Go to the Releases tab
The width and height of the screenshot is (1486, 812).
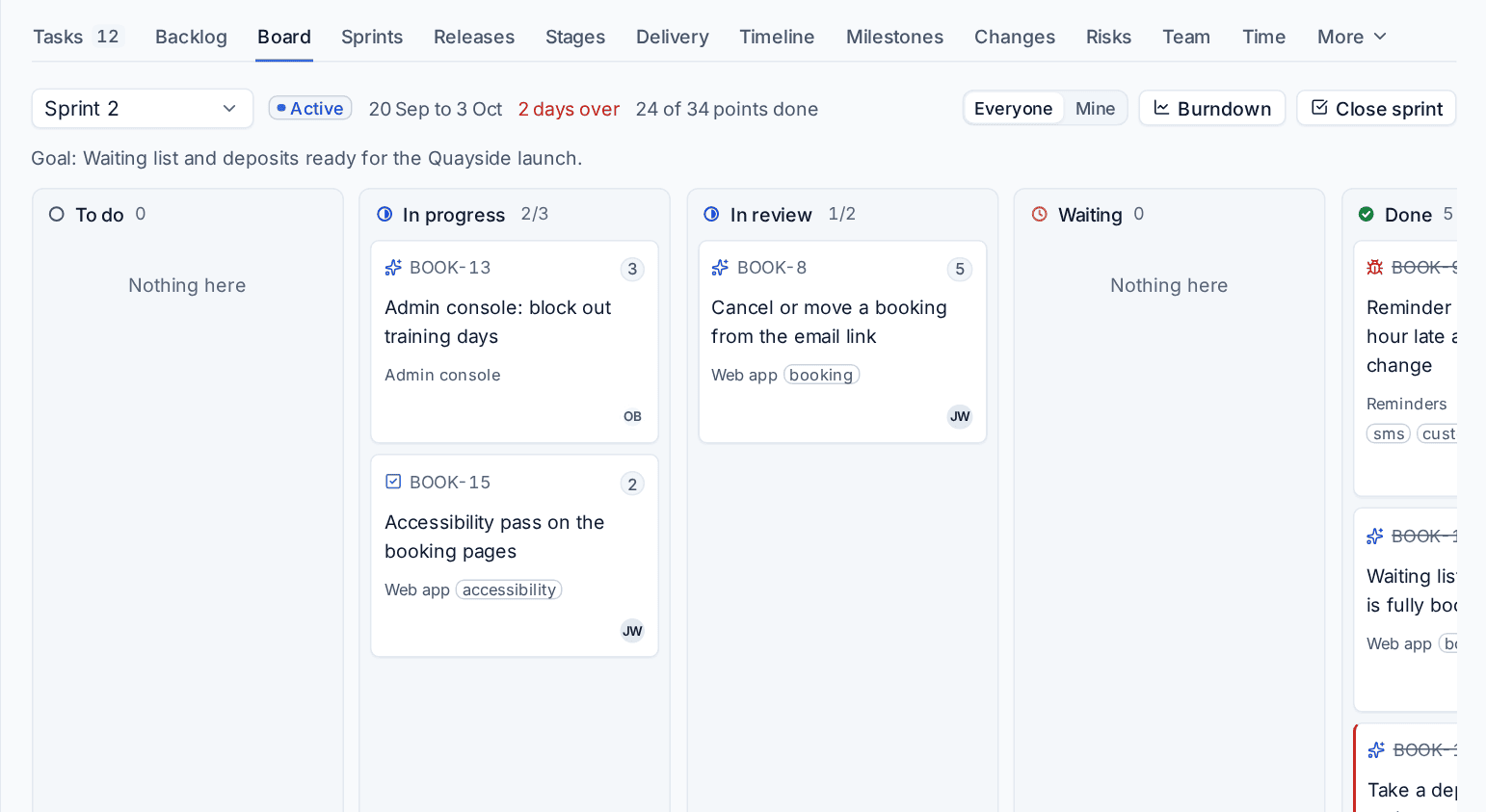(x=474, y=37)
